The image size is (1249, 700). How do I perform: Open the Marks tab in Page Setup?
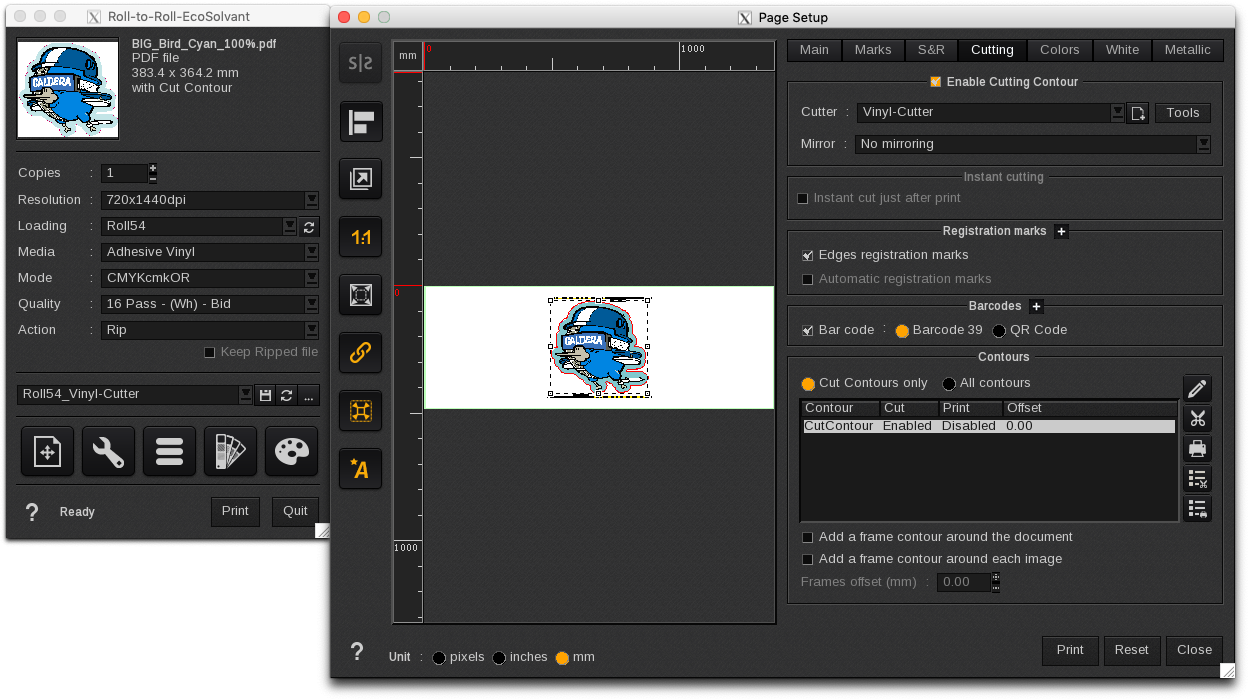(873, 49)
